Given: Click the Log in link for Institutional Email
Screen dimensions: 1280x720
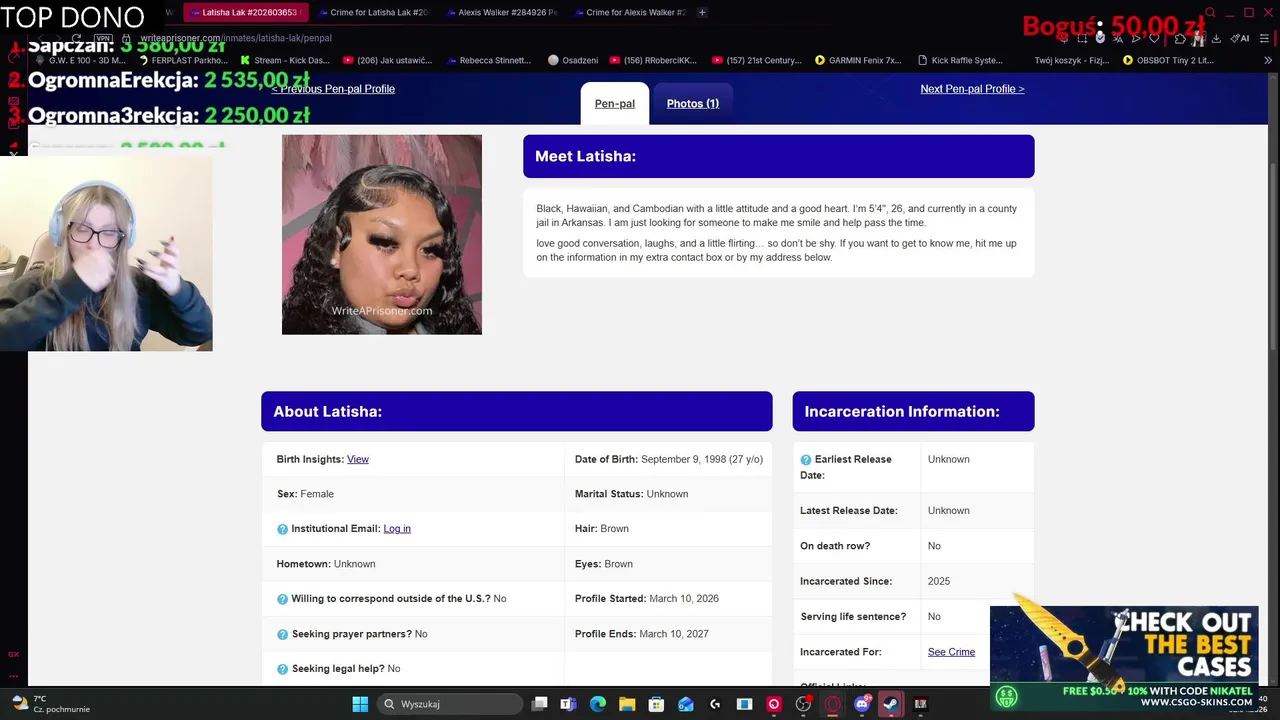Looking at the screenshot, I should click(x=397, y=529).
